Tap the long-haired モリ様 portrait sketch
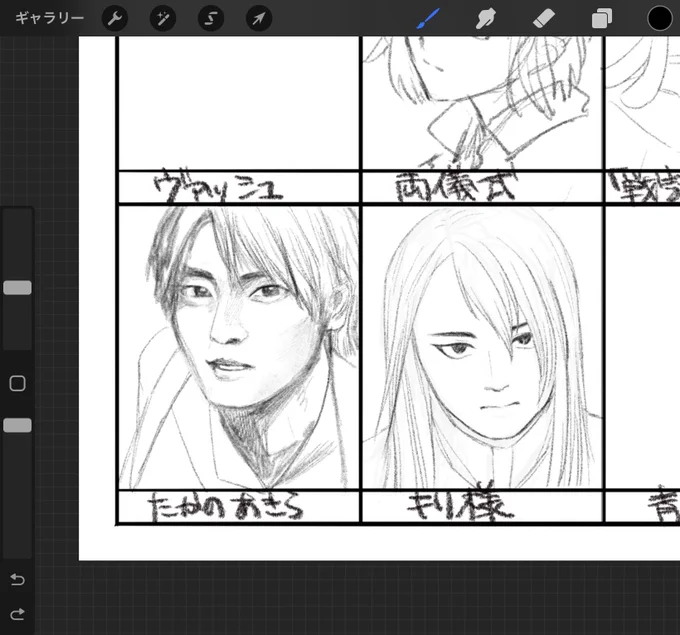The image size is (680, 635). 482,347
